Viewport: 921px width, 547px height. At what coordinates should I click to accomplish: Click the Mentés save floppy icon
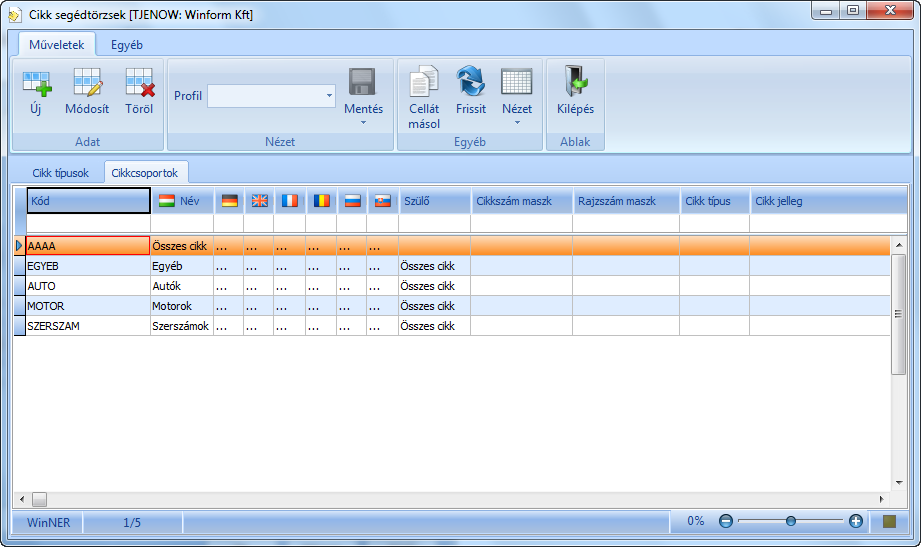click(362, 82)
